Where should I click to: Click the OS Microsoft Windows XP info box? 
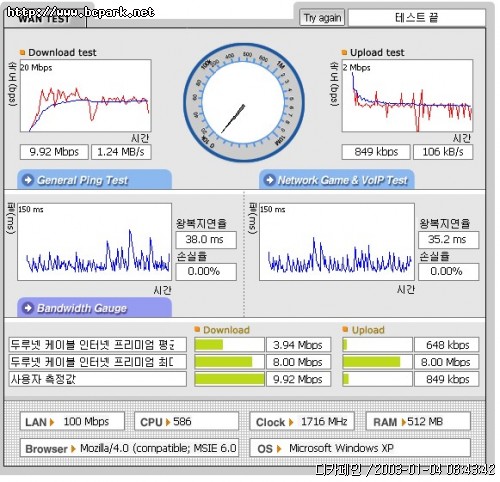(x=360, y=448)
